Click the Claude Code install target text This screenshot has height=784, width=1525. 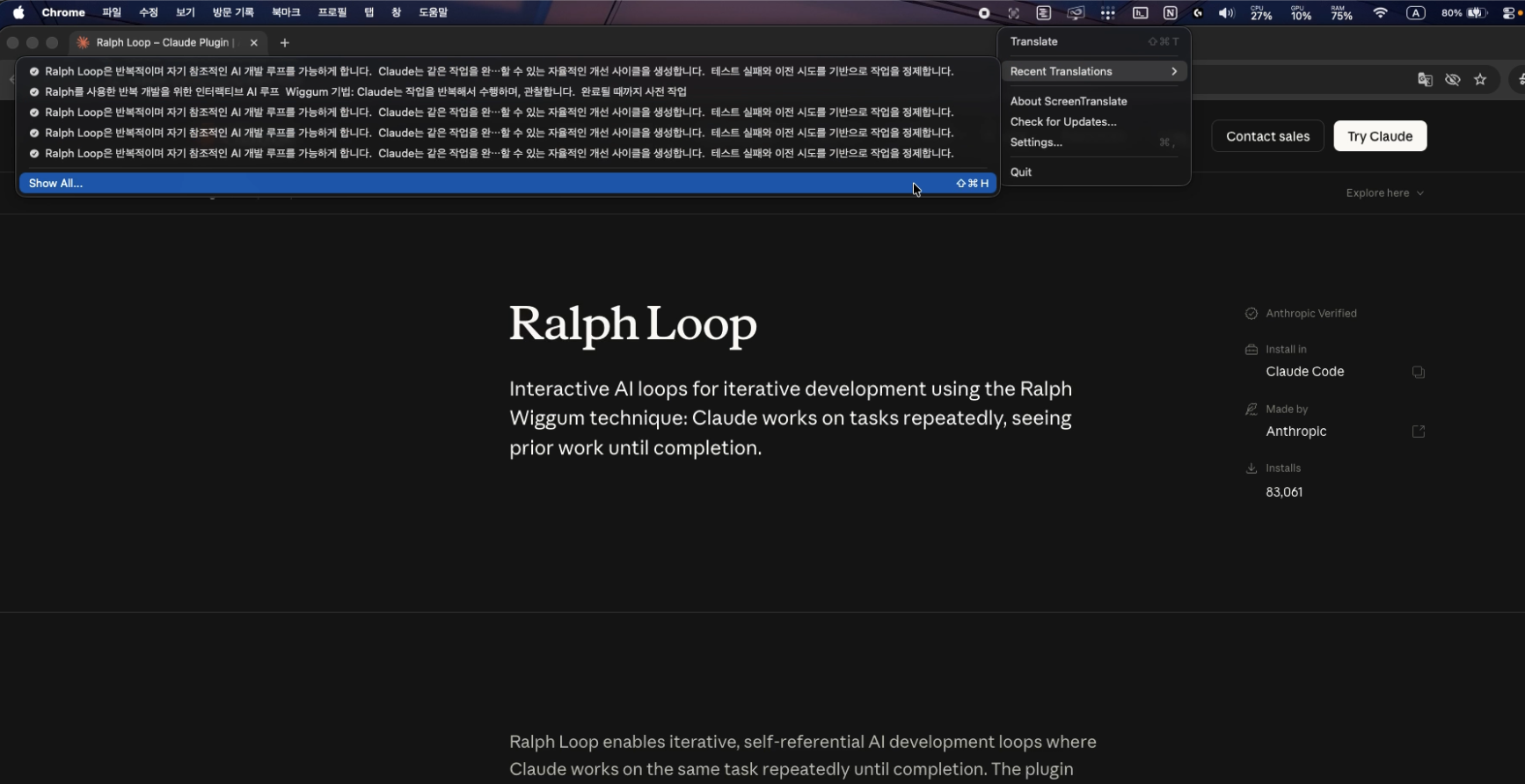[1305, 372]
